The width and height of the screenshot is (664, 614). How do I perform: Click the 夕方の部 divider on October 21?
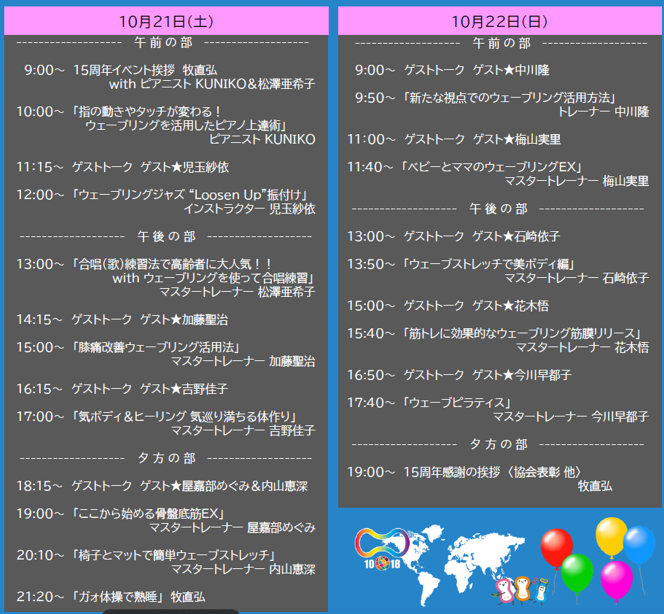(165, 458)
